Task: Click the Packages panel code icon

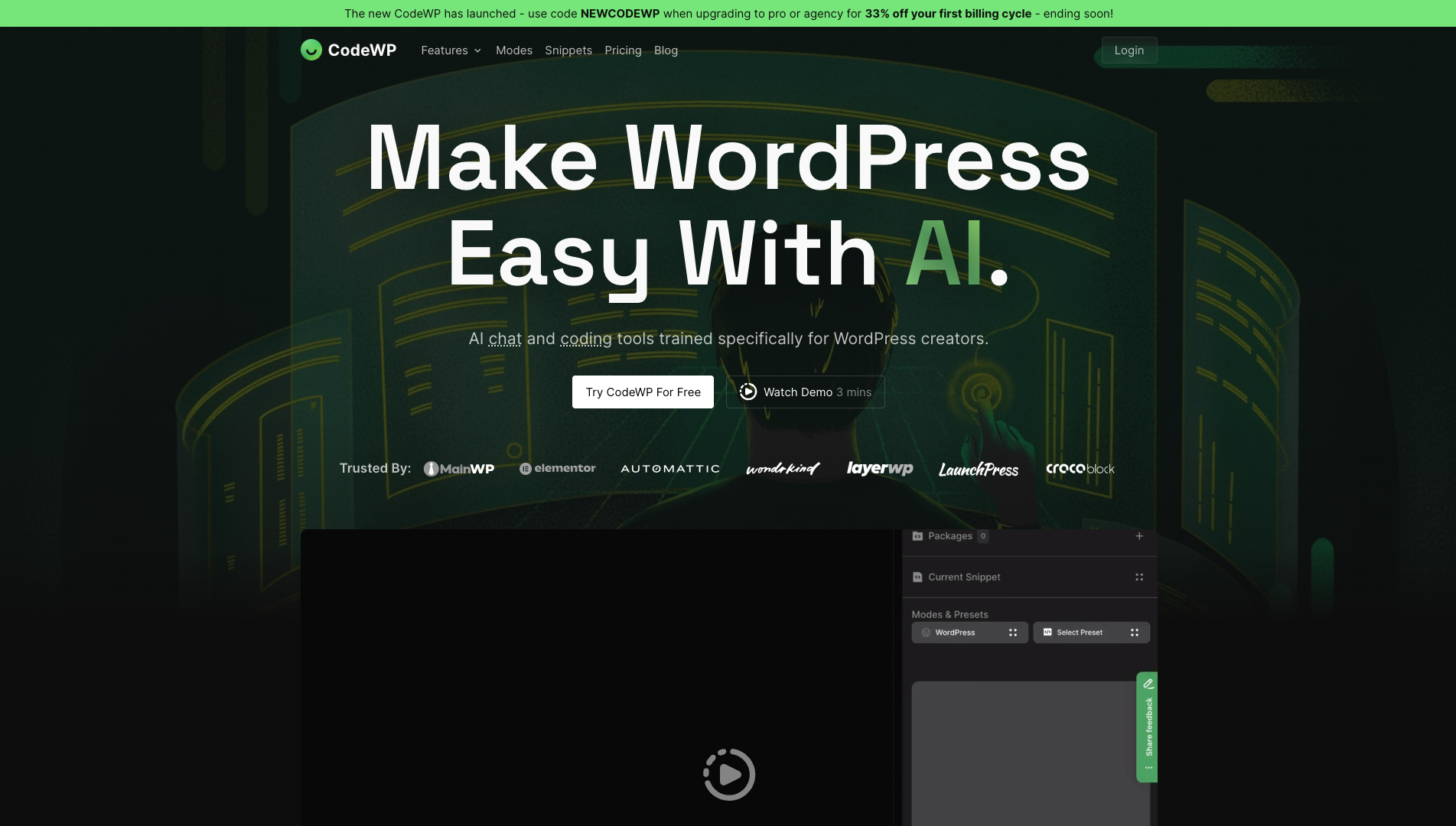Action: 917,536
